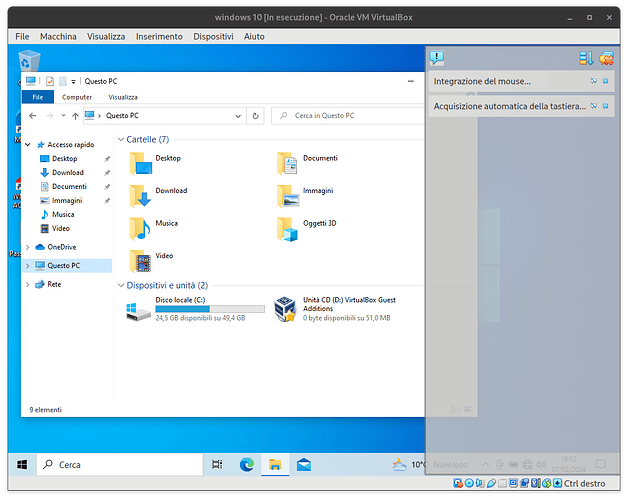
Task: Switch to the Visualizza ribbon tab in Explorer
Action: [x=123, y=97]
